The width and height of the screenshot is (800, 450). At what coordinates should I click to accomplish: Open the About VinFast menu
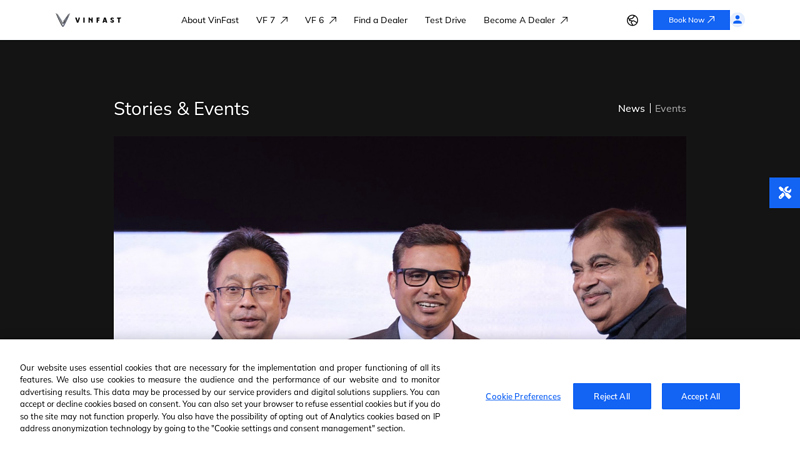(210, 20)
